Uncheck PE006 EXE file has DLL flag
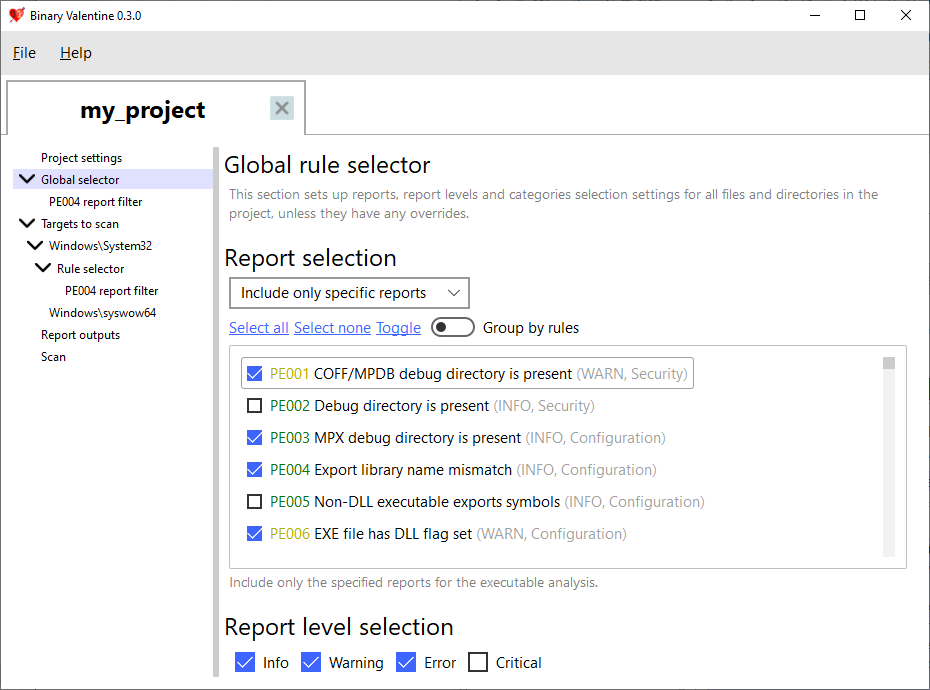 [x=254, y=533]
